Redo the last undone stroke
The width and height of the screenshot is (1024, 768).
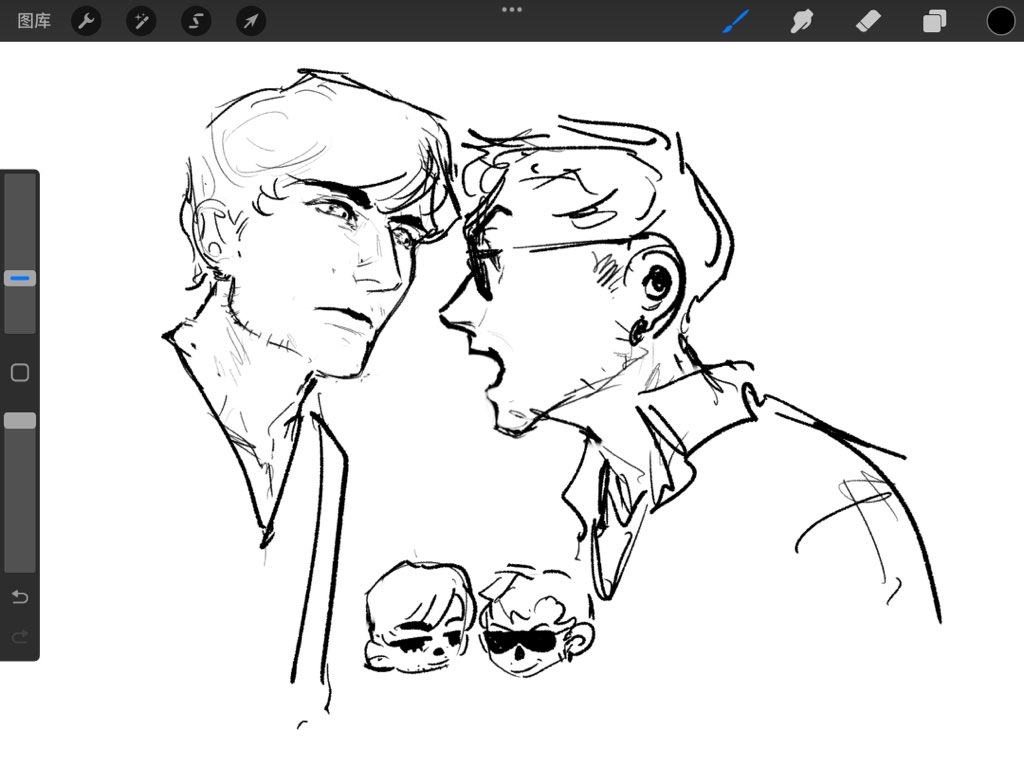20,635
